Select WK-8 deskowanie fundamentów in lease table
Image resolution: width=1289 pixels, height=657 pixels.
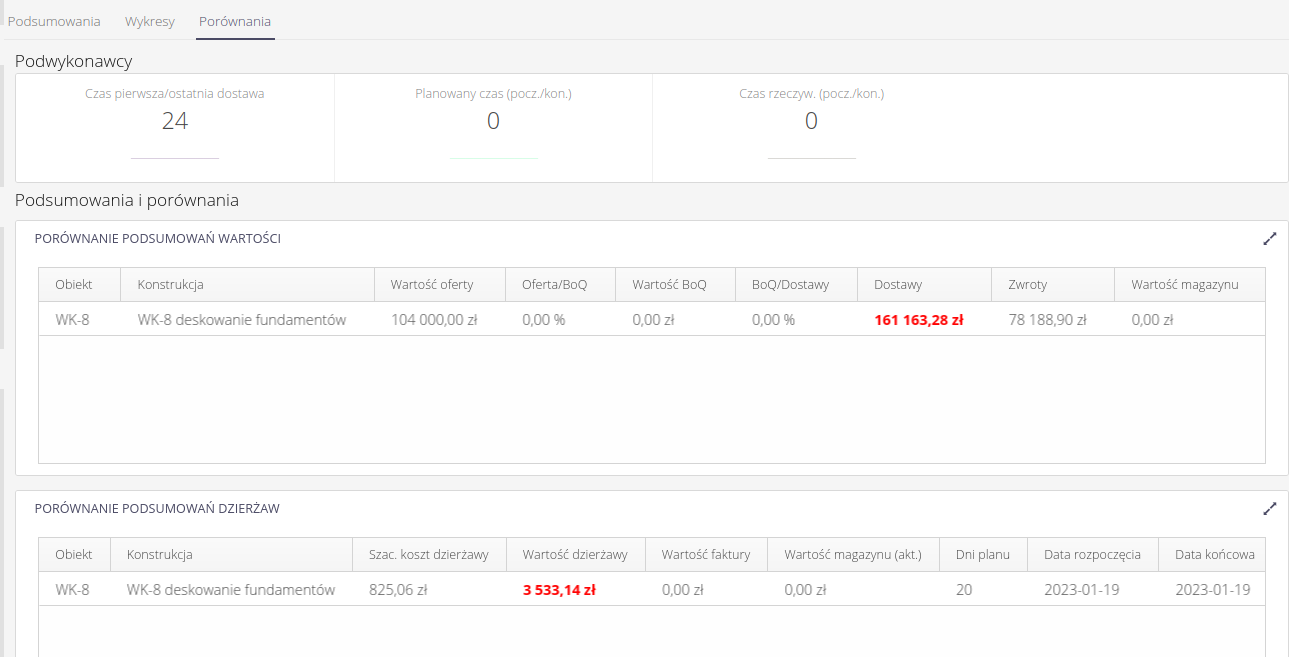coord(230,590)
